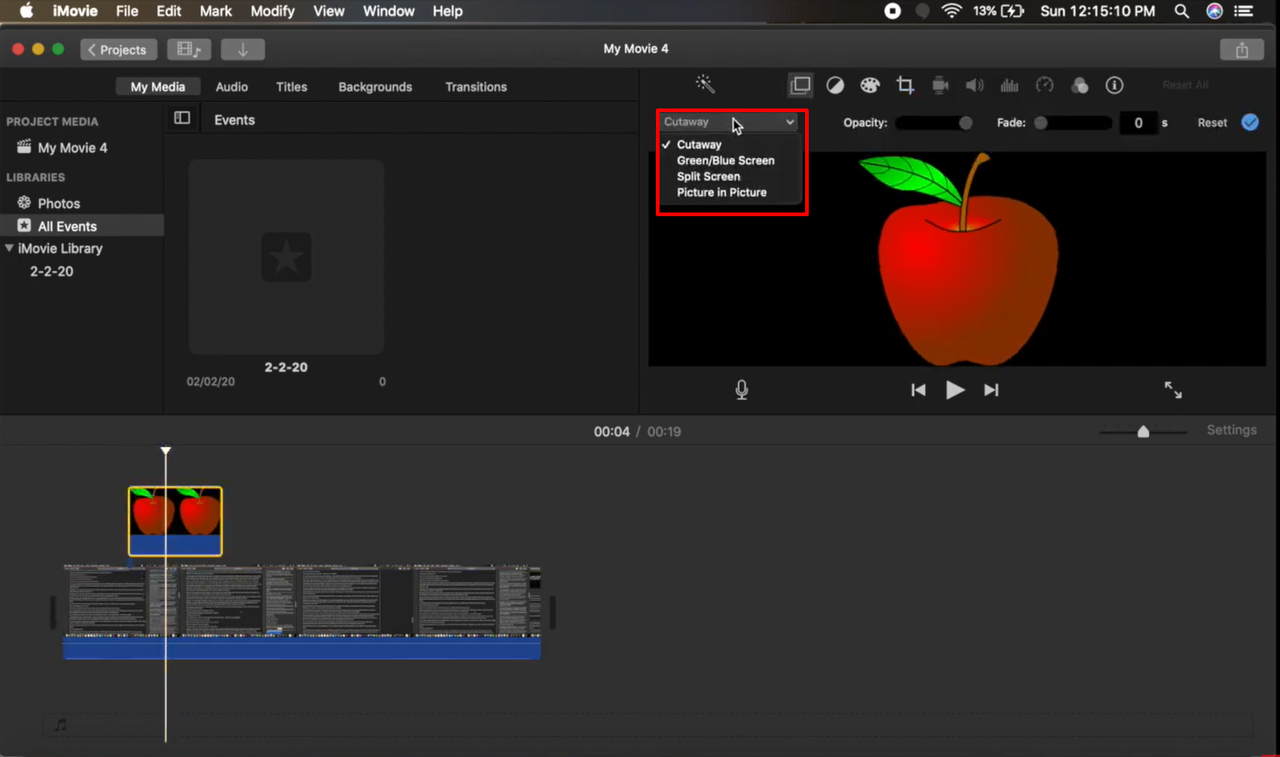Click the magic wand auto-enhance icon

(x=705, y=85)
